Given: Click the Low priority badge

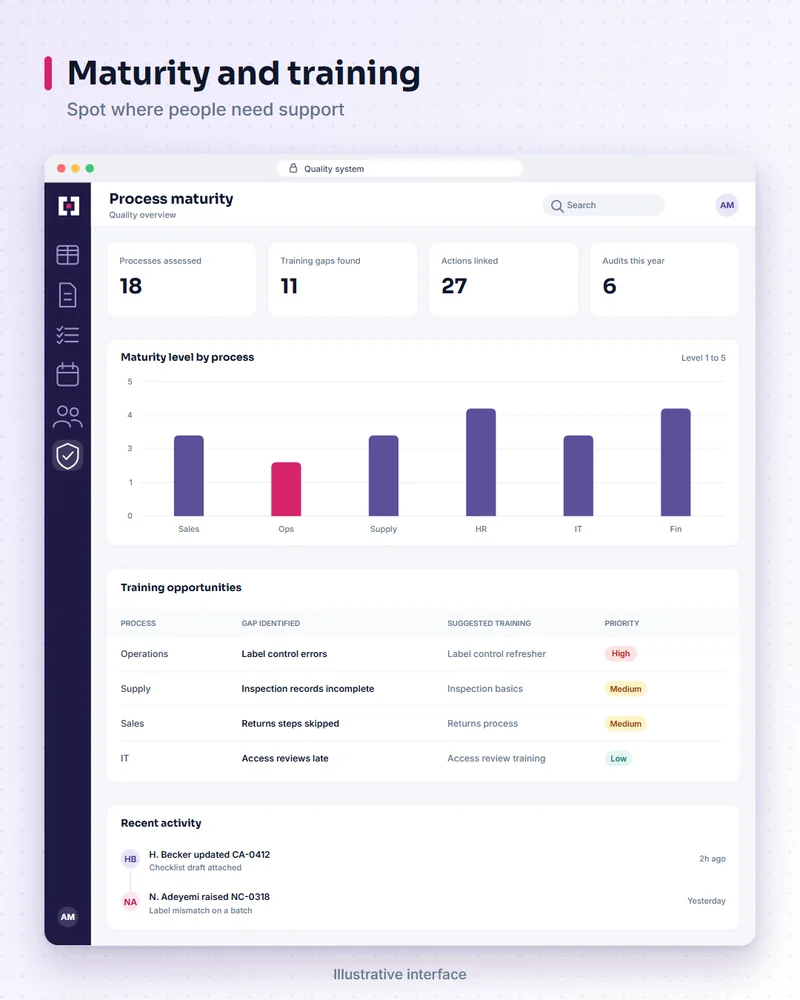Looking at the screenshot, I should click(618, 758).
